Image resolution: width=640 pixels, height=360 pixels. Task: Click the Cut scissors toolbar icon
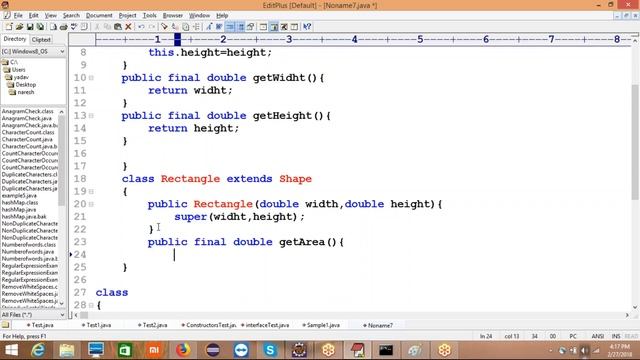click(x=97, y=27)
